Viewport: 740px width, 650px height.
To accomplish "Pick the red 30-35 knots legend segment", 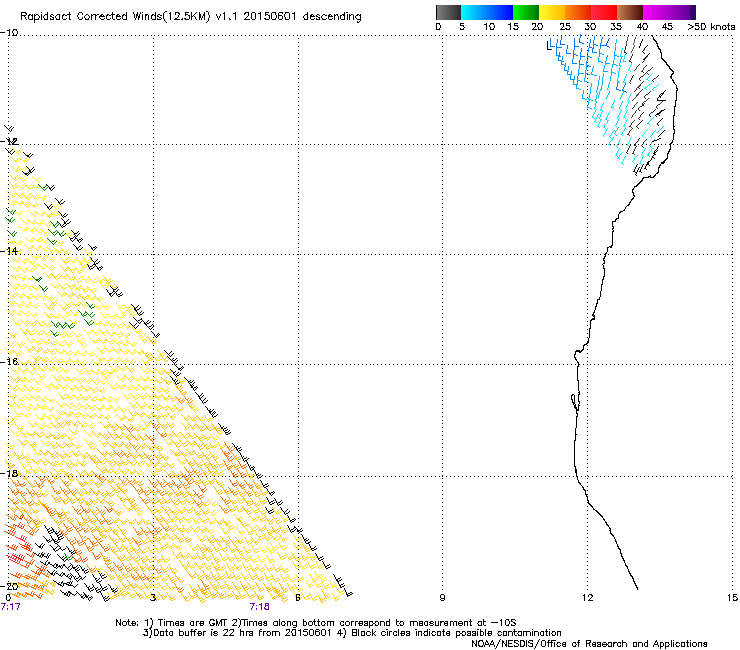I will click(x=604, y=12).
